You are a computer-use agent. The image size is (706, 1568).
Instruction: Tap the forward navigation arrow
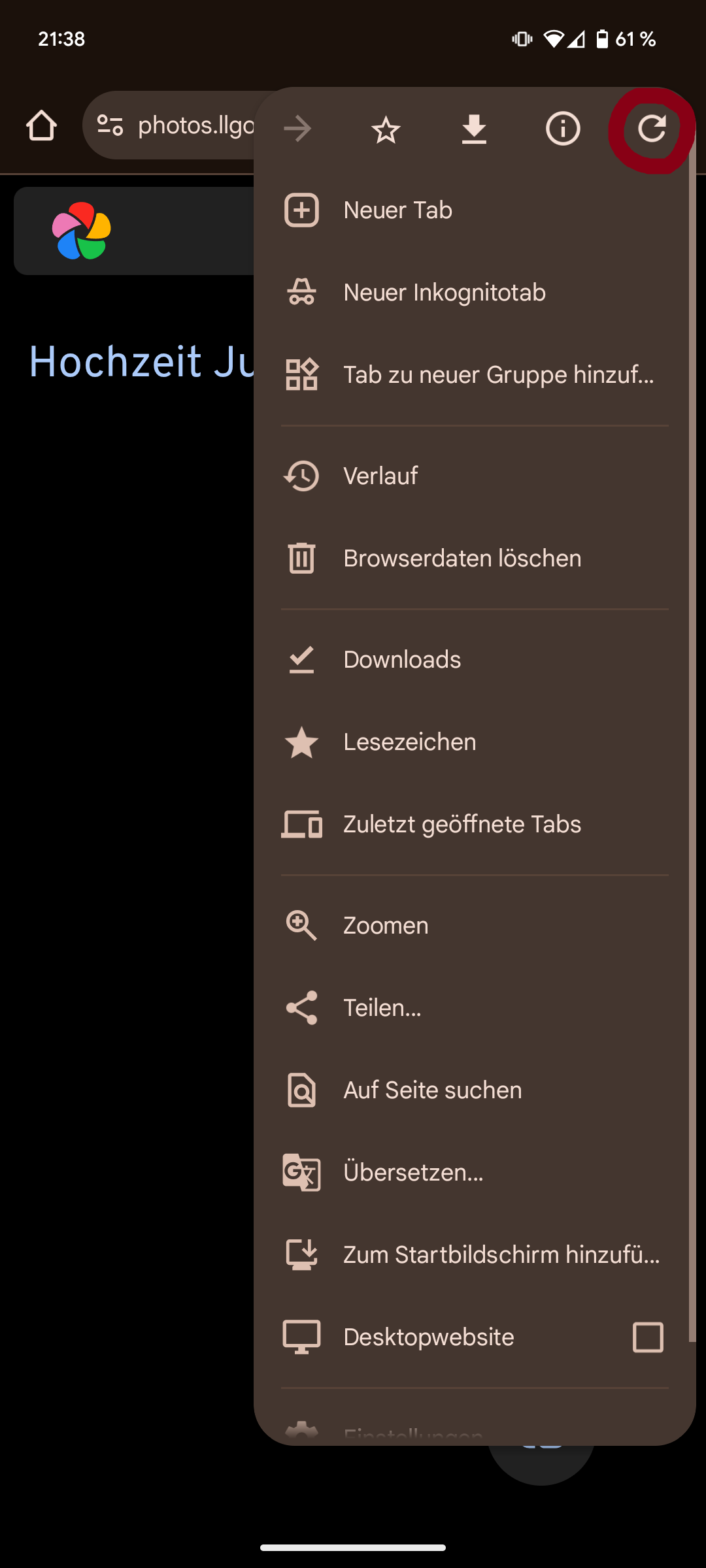pos(298,128)
